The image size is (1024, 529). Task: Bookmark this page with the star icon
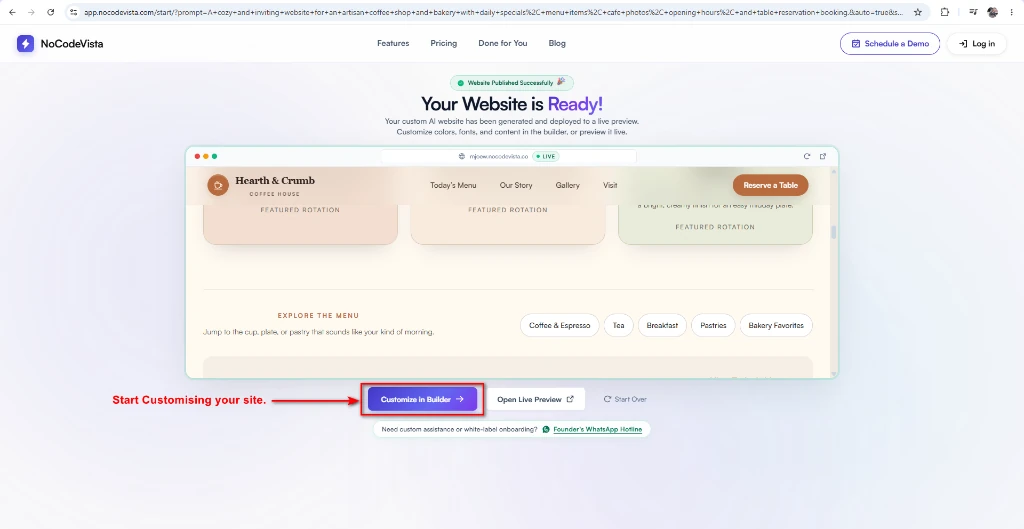tap(918, 12)
